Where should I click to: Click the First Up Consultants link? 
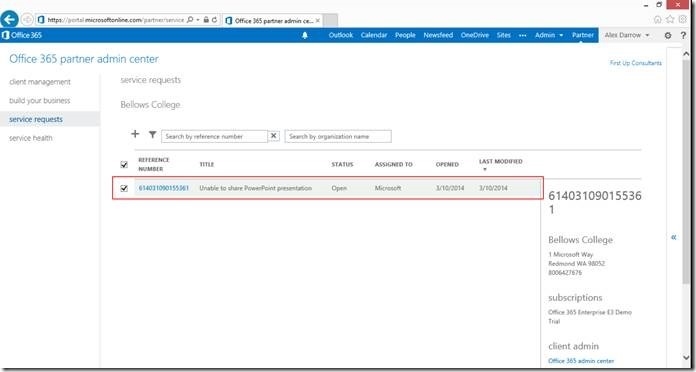click(x=636, y=63)
